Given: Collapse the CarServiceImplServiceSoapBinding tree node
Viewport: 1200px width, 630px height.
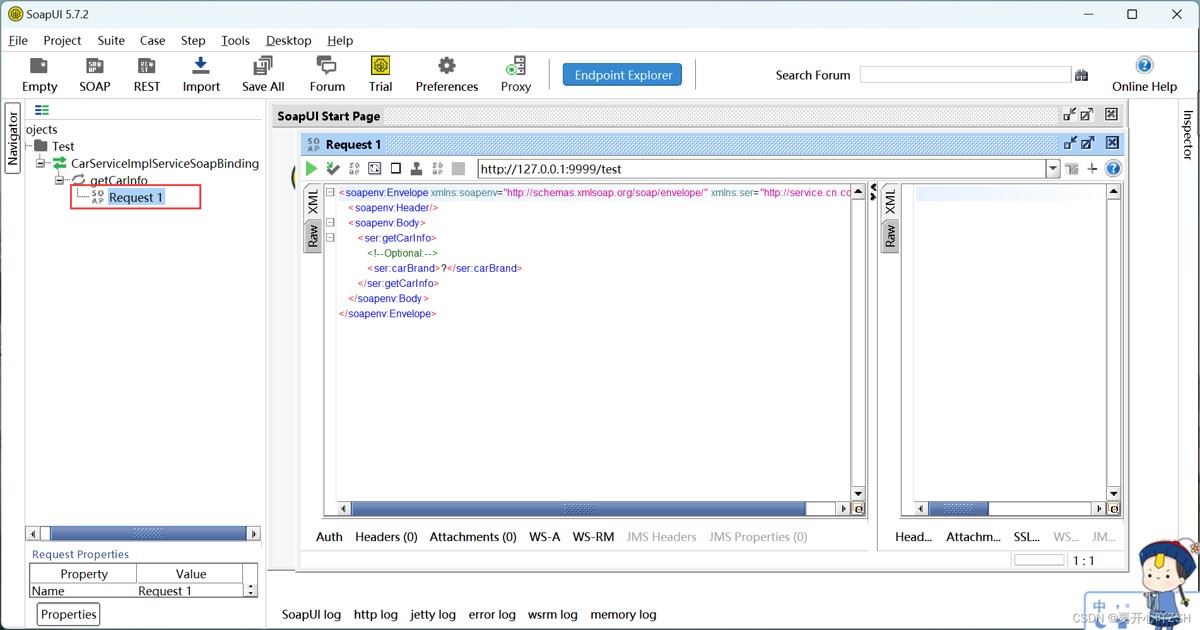Looking at the screenshot, I should point(41,163).
